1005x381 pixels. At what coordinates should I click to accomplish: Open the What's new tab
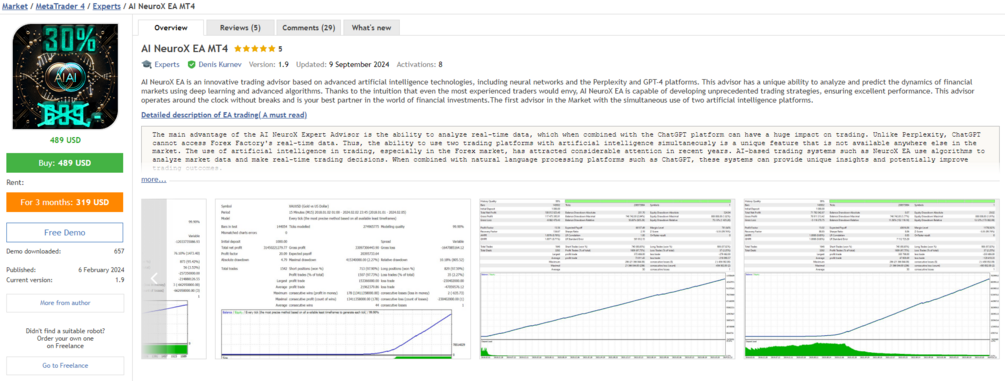(x=371, y=28)
